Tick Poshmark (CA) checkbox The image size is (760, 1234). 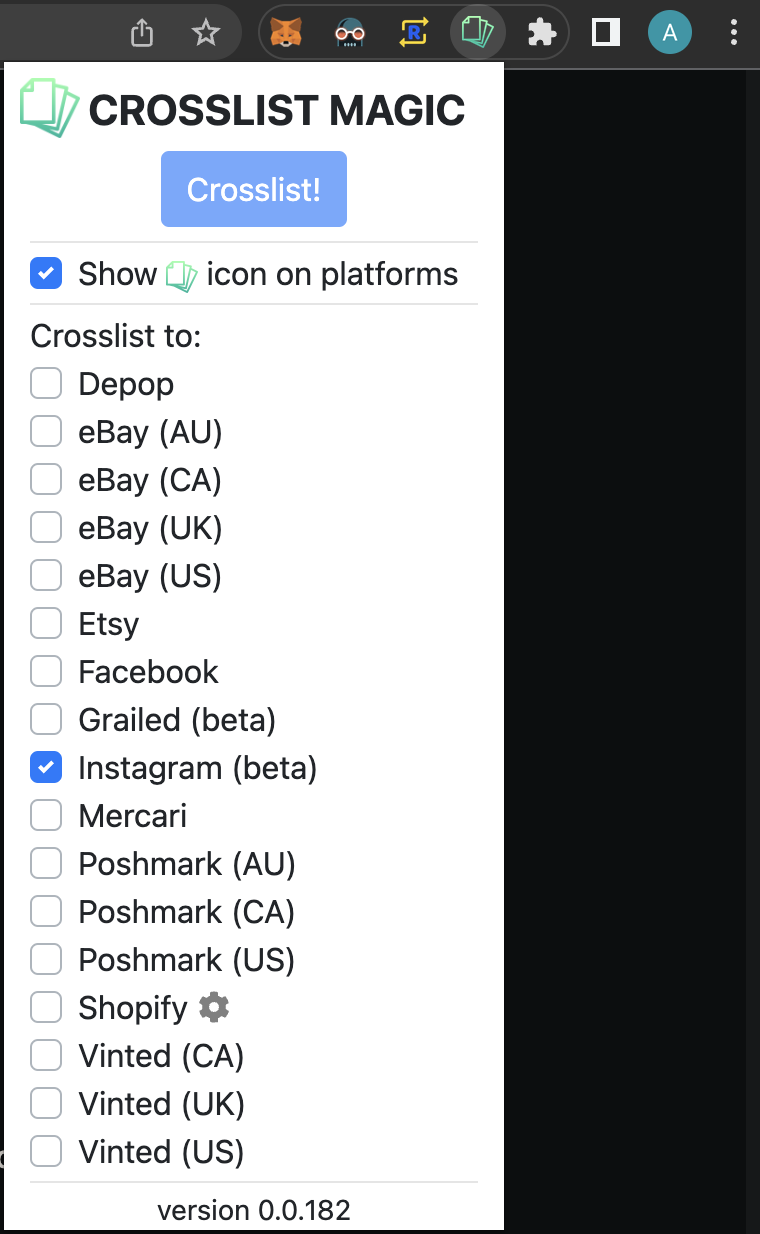coord(46,912)
